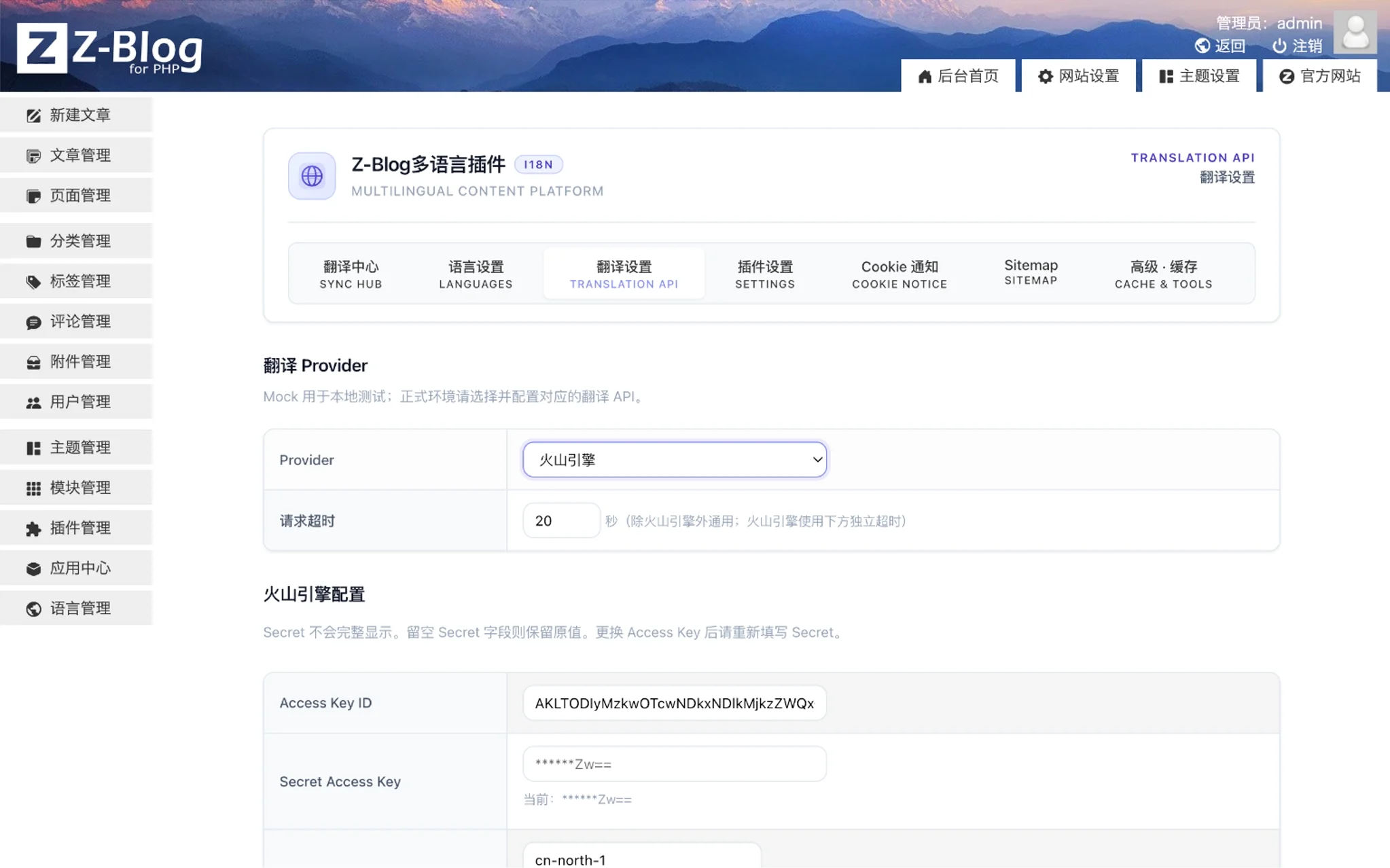Open 新建文章 text in the sidebar
This screenshot has height=868, width=1390.
[80, 115]
